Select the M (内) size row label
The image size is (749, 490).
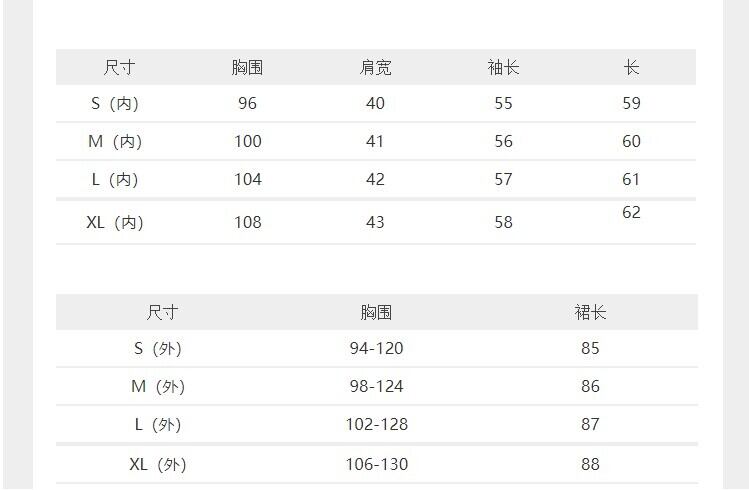click(115, 141)
